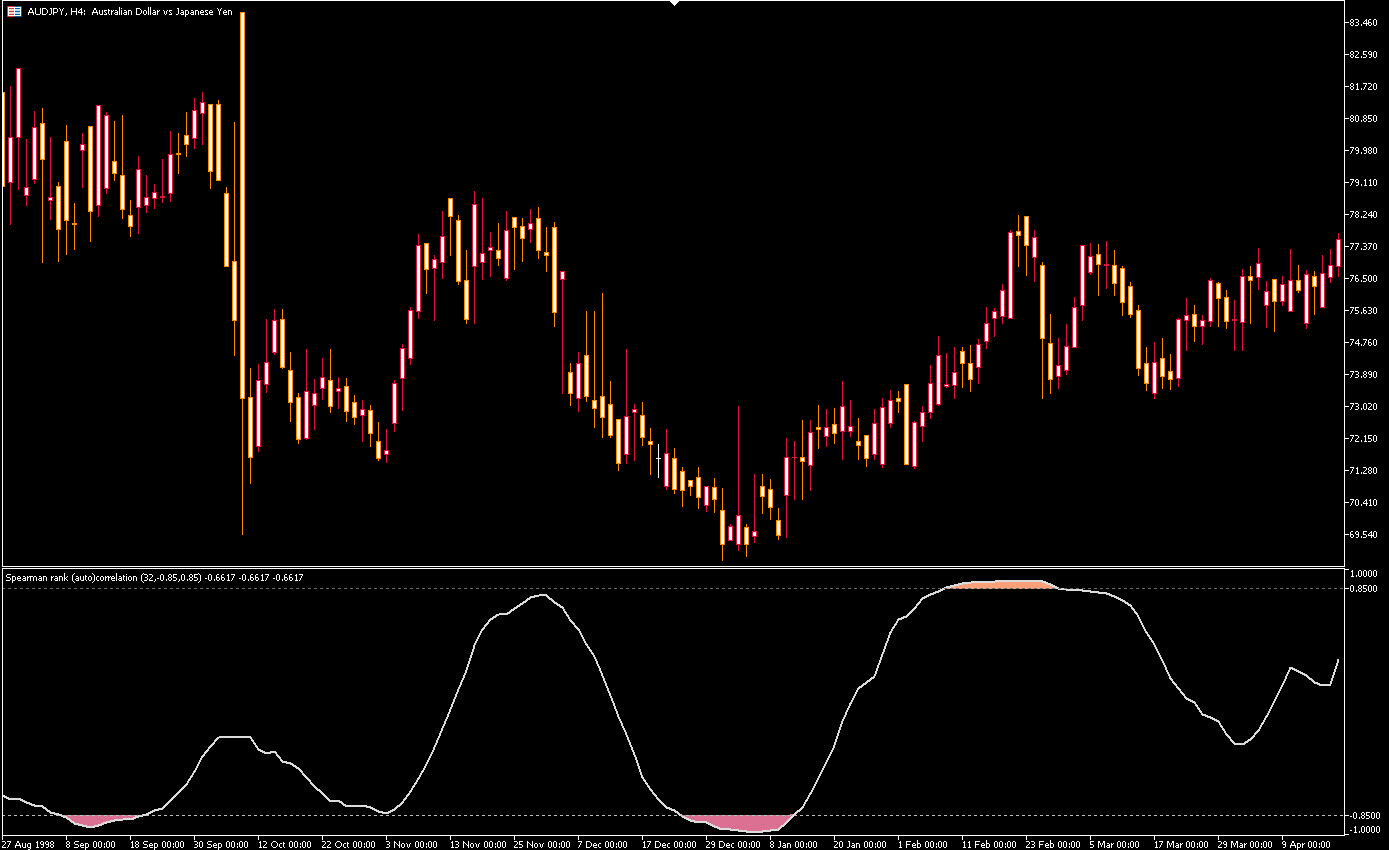1389x850 pixels.
Task: Click the 69.540 price label on the scale
Action: click(x=1363, y=535)
